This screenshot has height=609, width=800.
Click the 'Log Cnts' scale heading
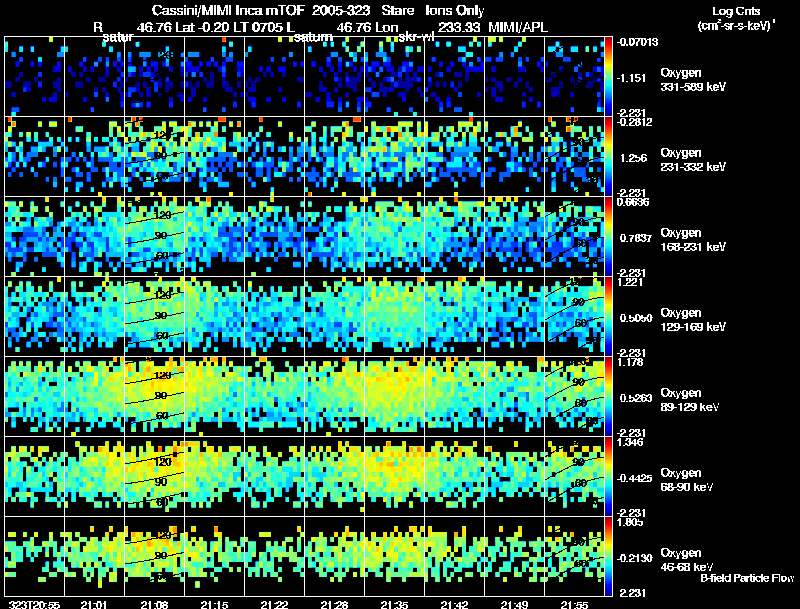[736, 11]
